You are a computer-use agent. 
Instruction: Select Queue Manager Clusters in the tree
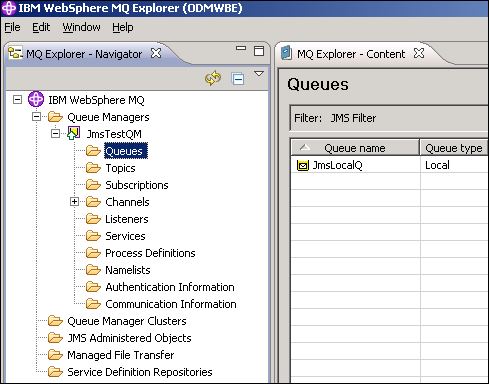(127, 321)
